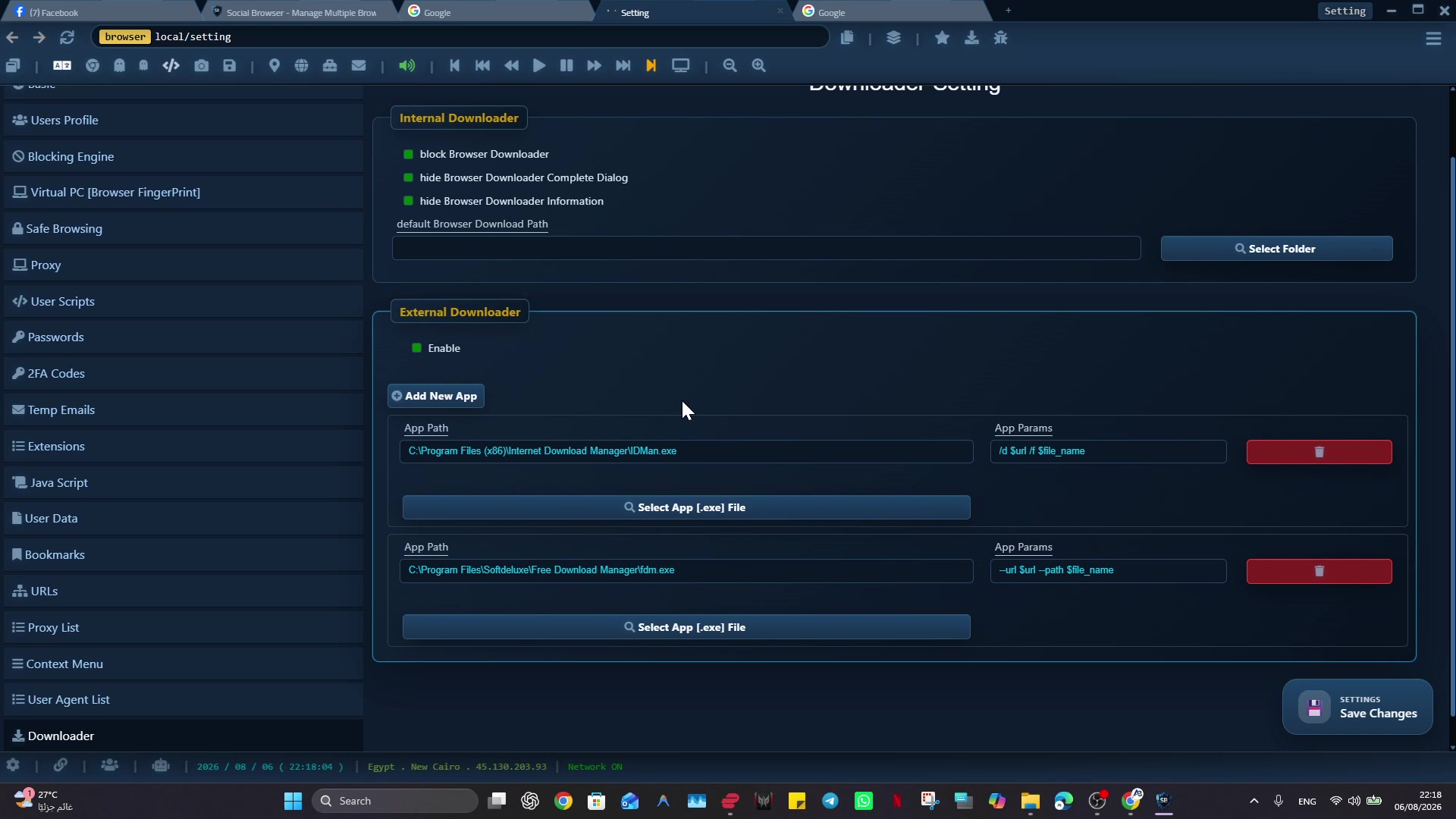Open the 2FA Codes section
1456x819 pixels.
[x=184, y=374]
